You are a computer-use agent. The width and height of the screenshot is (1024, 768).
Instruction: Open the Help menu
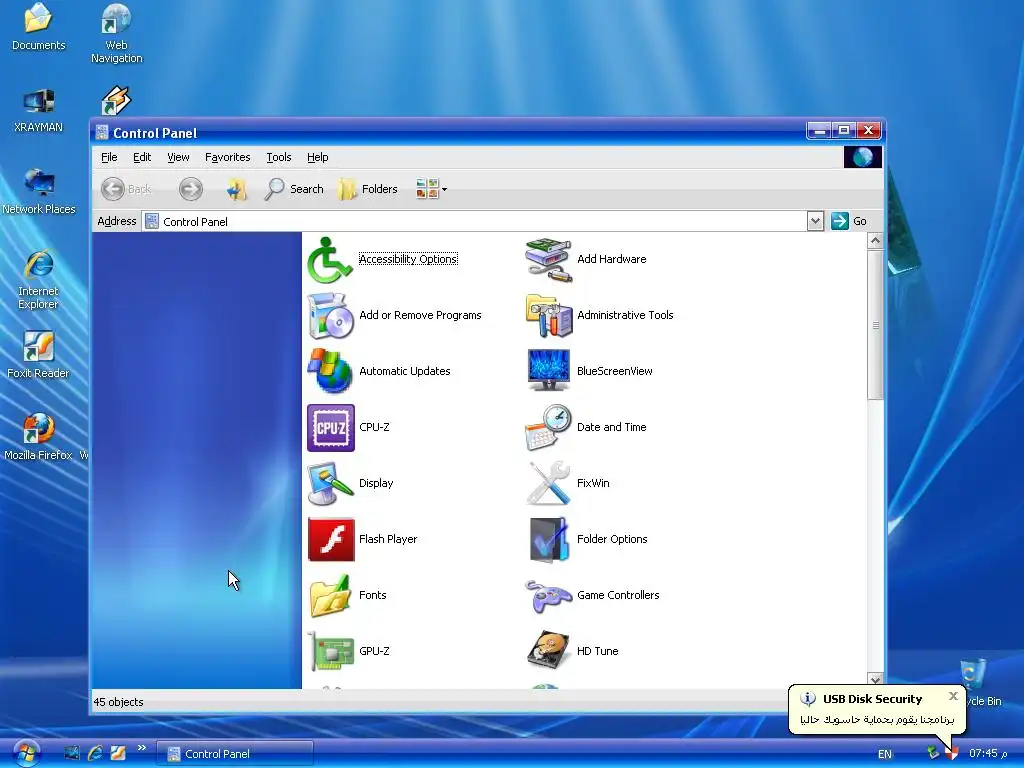tap(317, 157)
